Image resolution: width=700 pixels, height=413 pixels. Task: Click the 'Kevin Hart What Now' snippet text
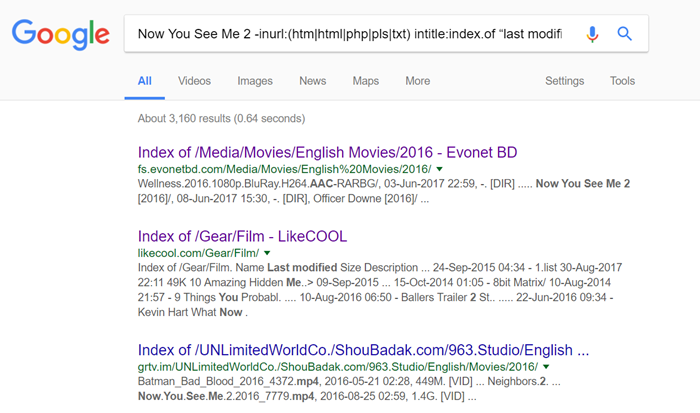(190, 312)
